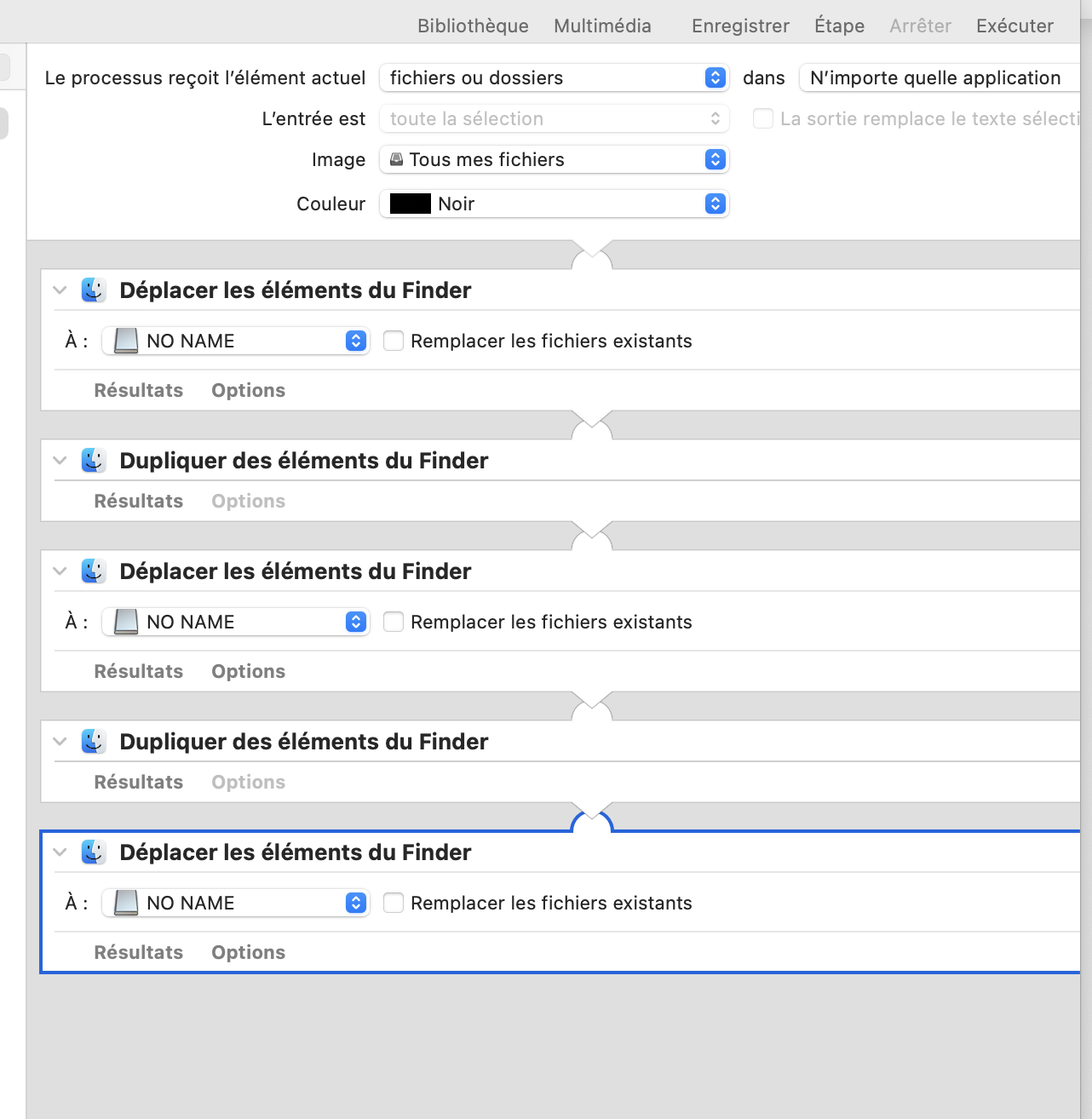The image size is (1092, 1119).
Task: Enable Remplacer les fichiers existants in first action
Action: click(394, 341)
